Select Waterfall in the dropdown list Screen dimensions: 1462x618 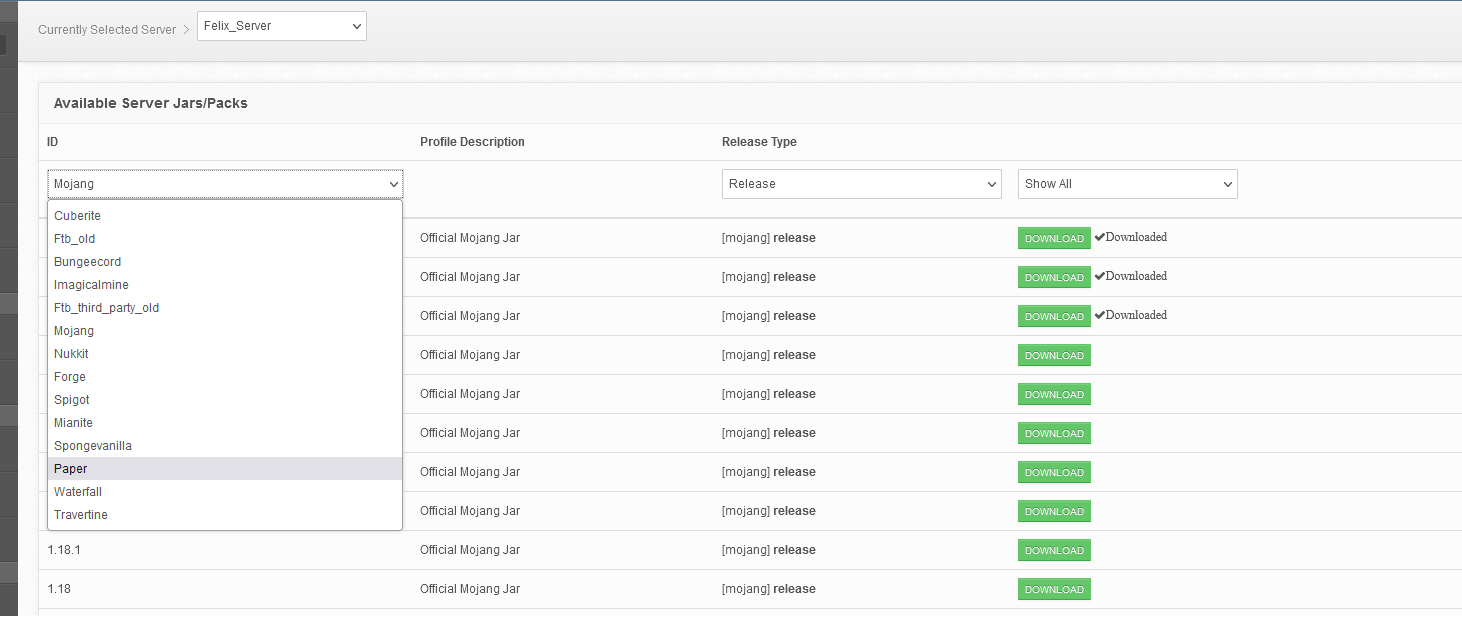[78, 492]
